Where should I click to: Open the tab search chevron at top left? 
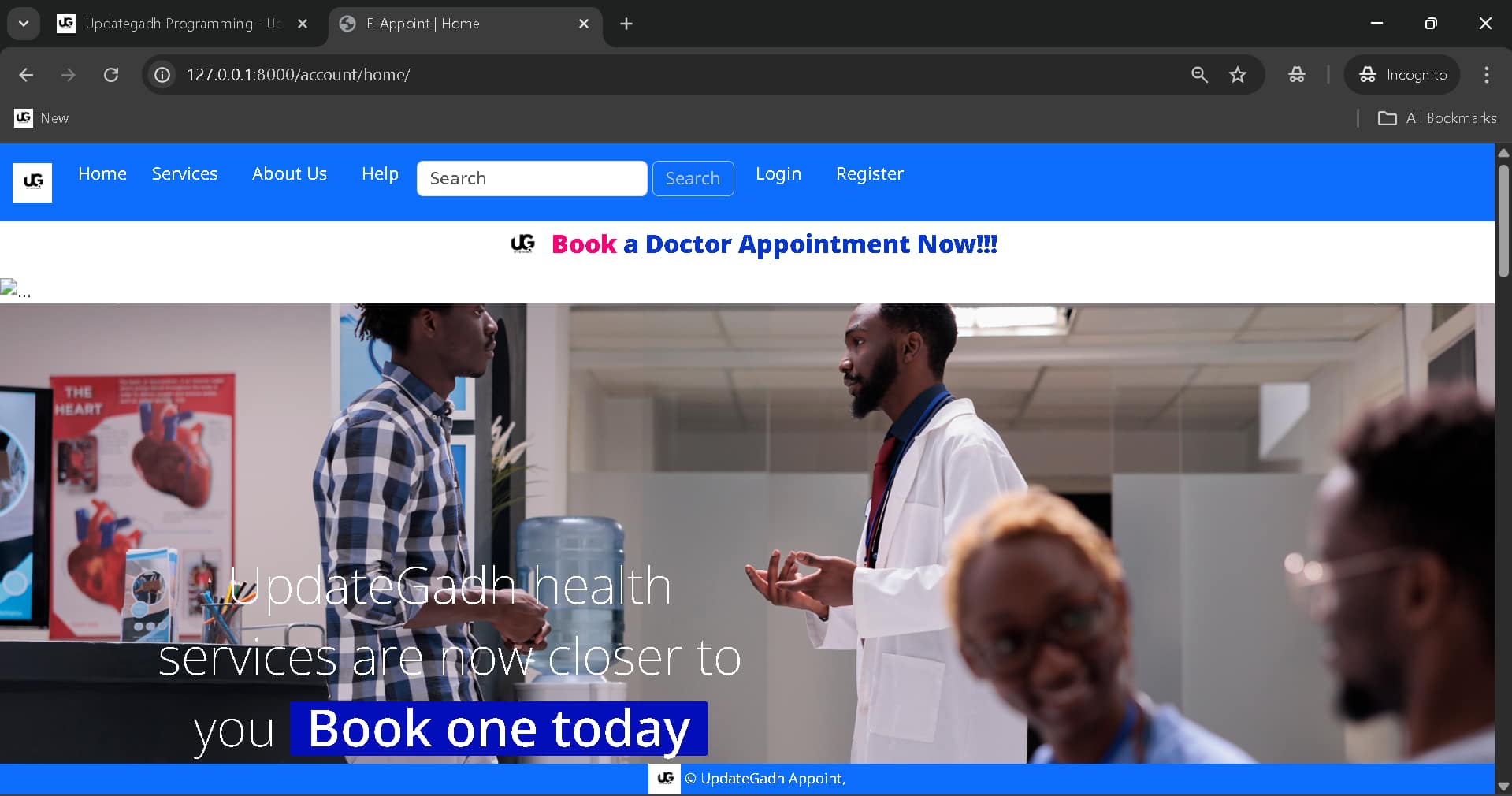coord(23,23)
